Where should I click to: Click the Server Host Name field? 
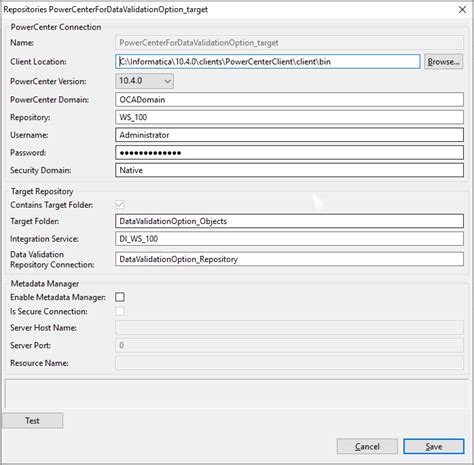pyautogui.click(x=289, y=328)
